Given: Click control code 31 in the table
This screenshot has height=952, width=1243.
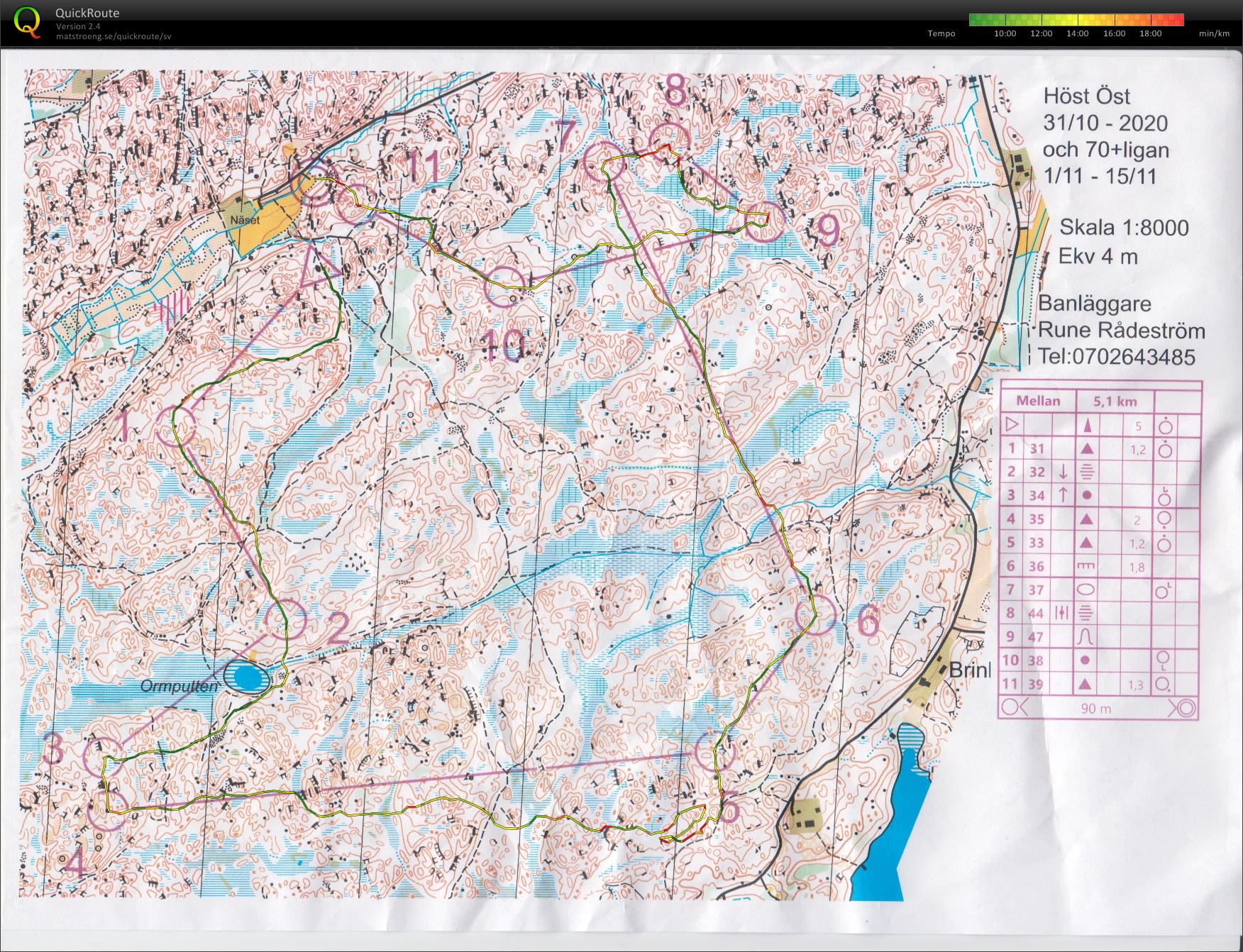Looking at the screenshot, I should click(x=1037, y=448).
